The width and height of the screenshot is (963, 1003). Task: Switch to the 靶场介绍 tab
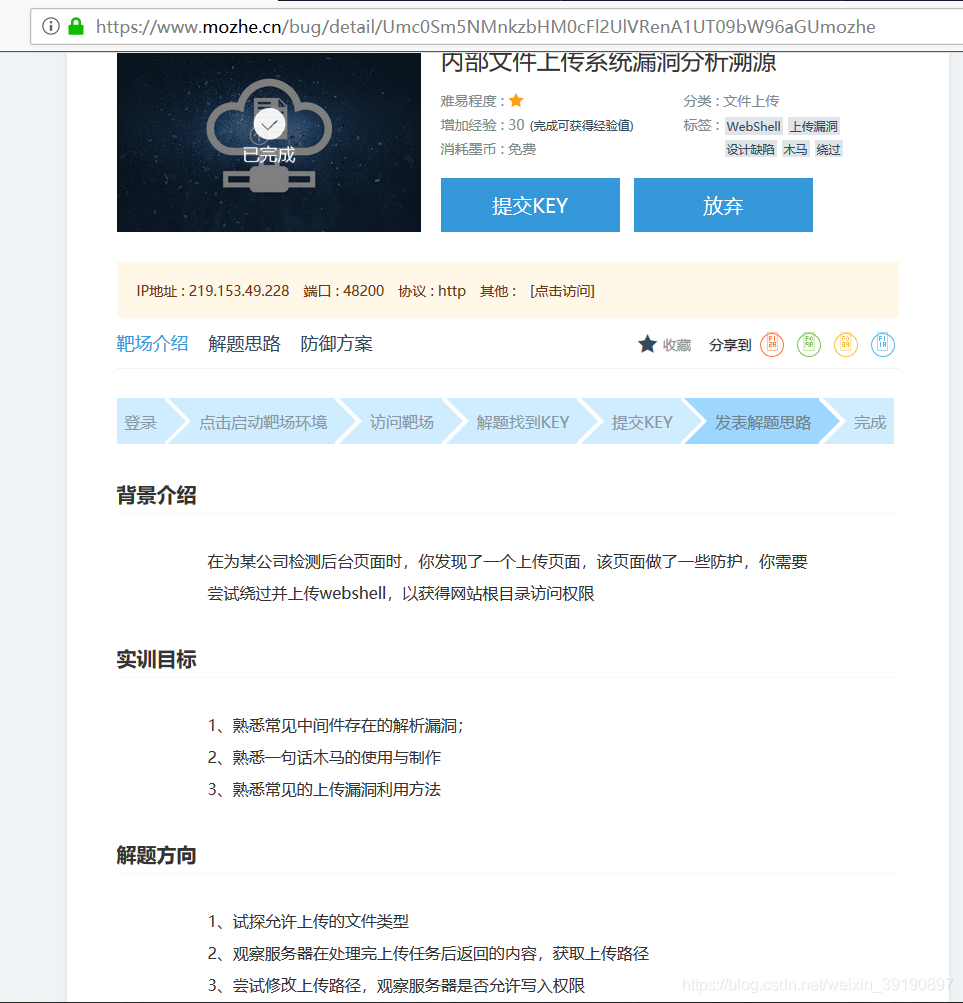[x=152, y=344]
